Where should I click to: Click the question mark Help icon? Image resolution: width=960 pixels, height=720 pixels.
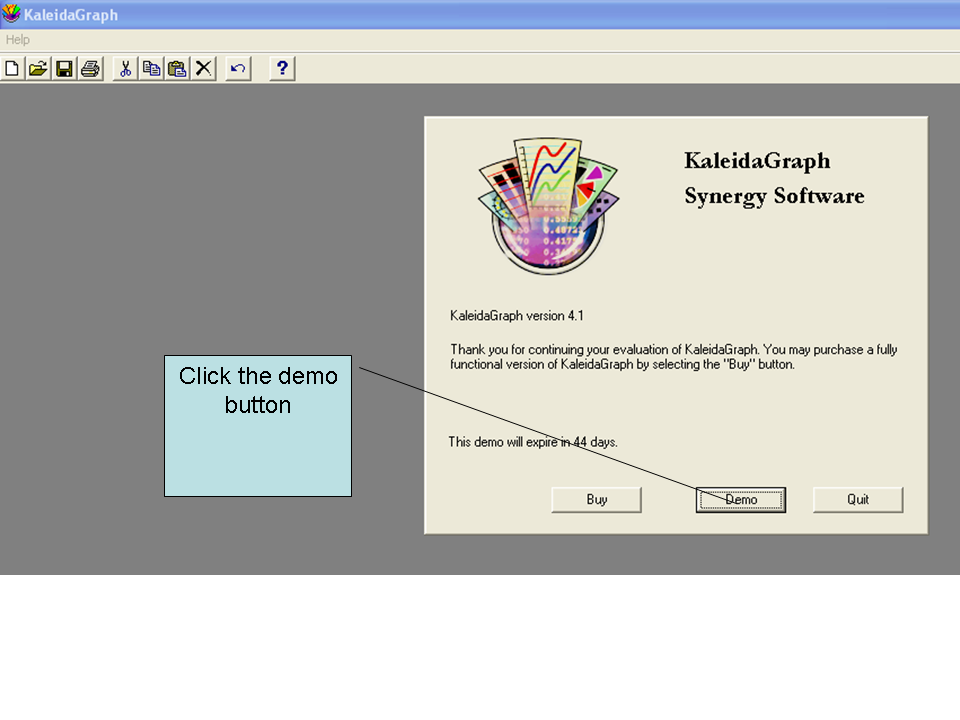(282, 68)
